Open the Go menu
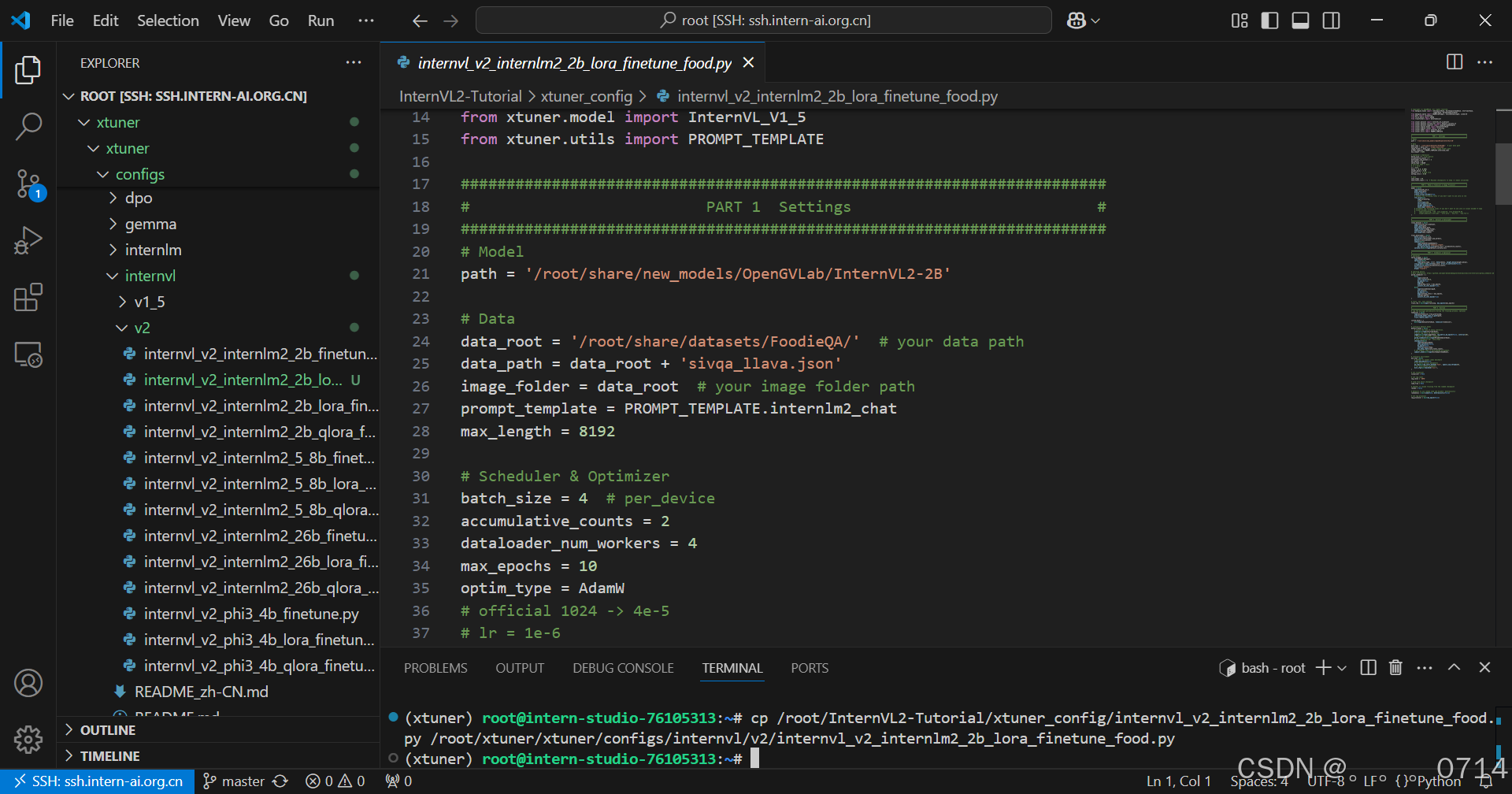The width and height of the screenshot is (1512, 794). [279, 20]
